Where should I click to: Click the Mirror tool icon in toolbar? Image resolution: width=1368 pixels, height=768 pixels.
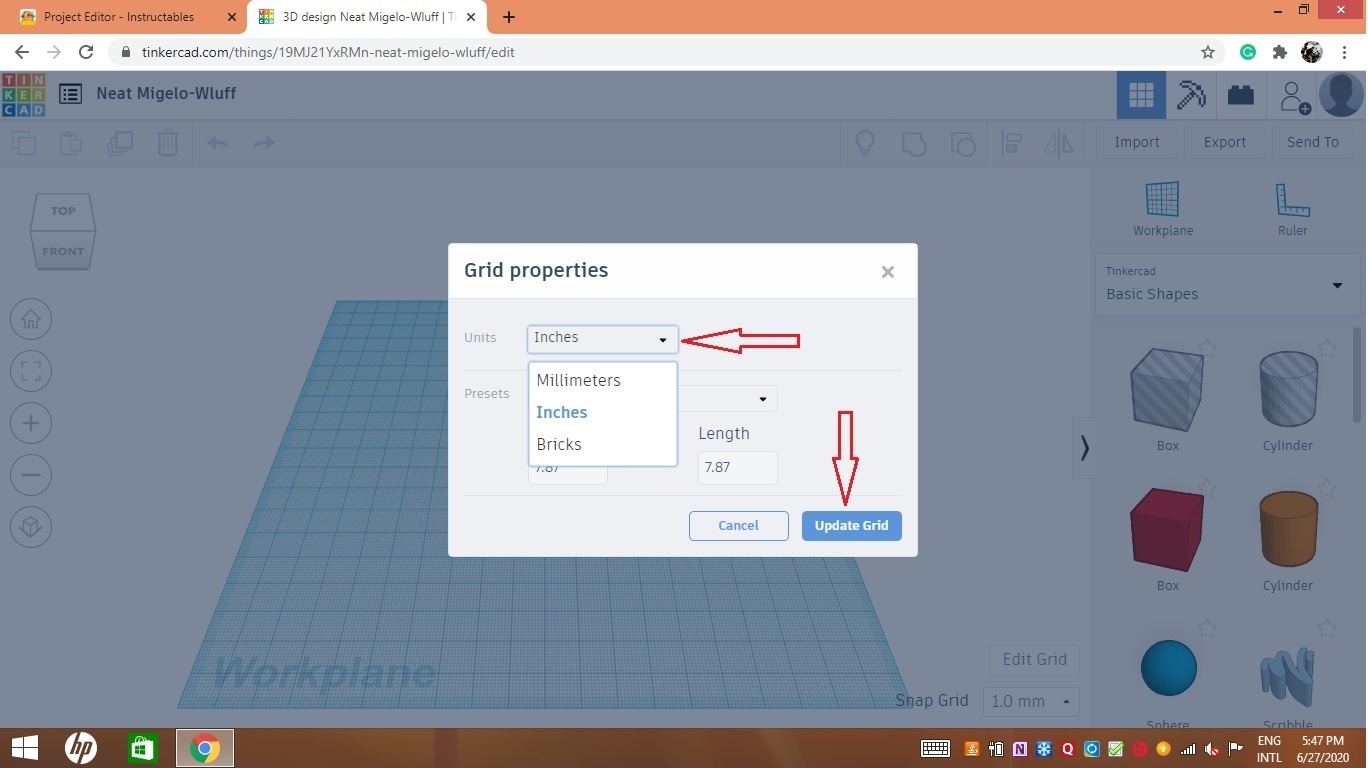1059,143
